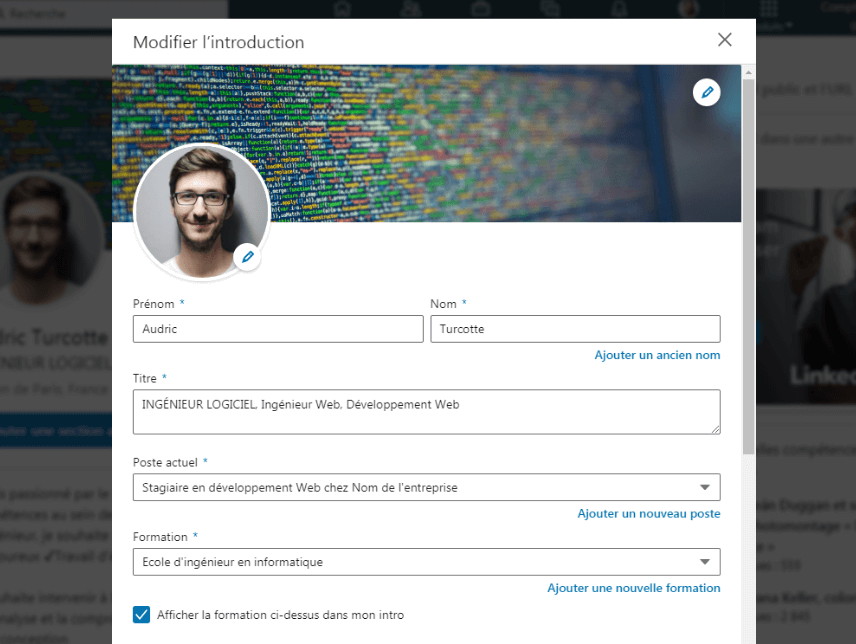This screenshot has height=644, width=856.
Task: Open the messaging icon in top bar
Action: coord(550,8)
